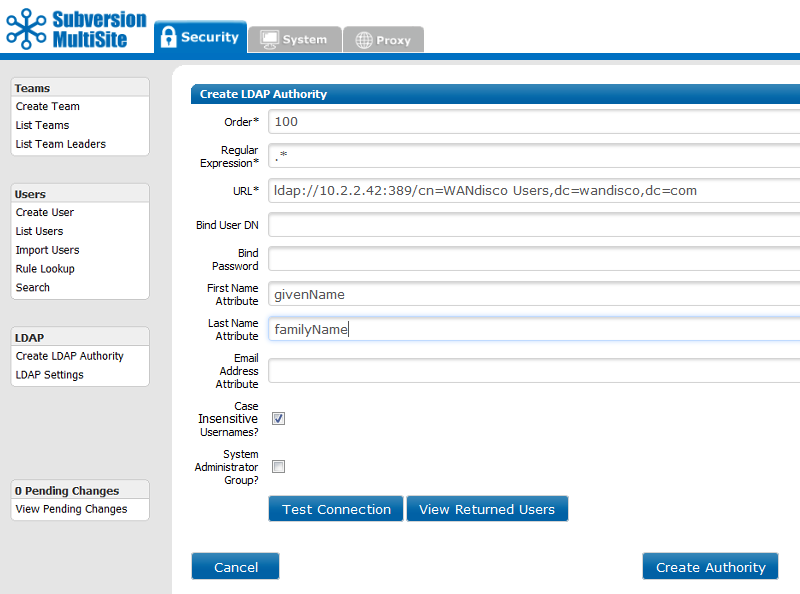Click the Cancel button
This screenshot has height=594, width=800.
(x=236, y=566)
